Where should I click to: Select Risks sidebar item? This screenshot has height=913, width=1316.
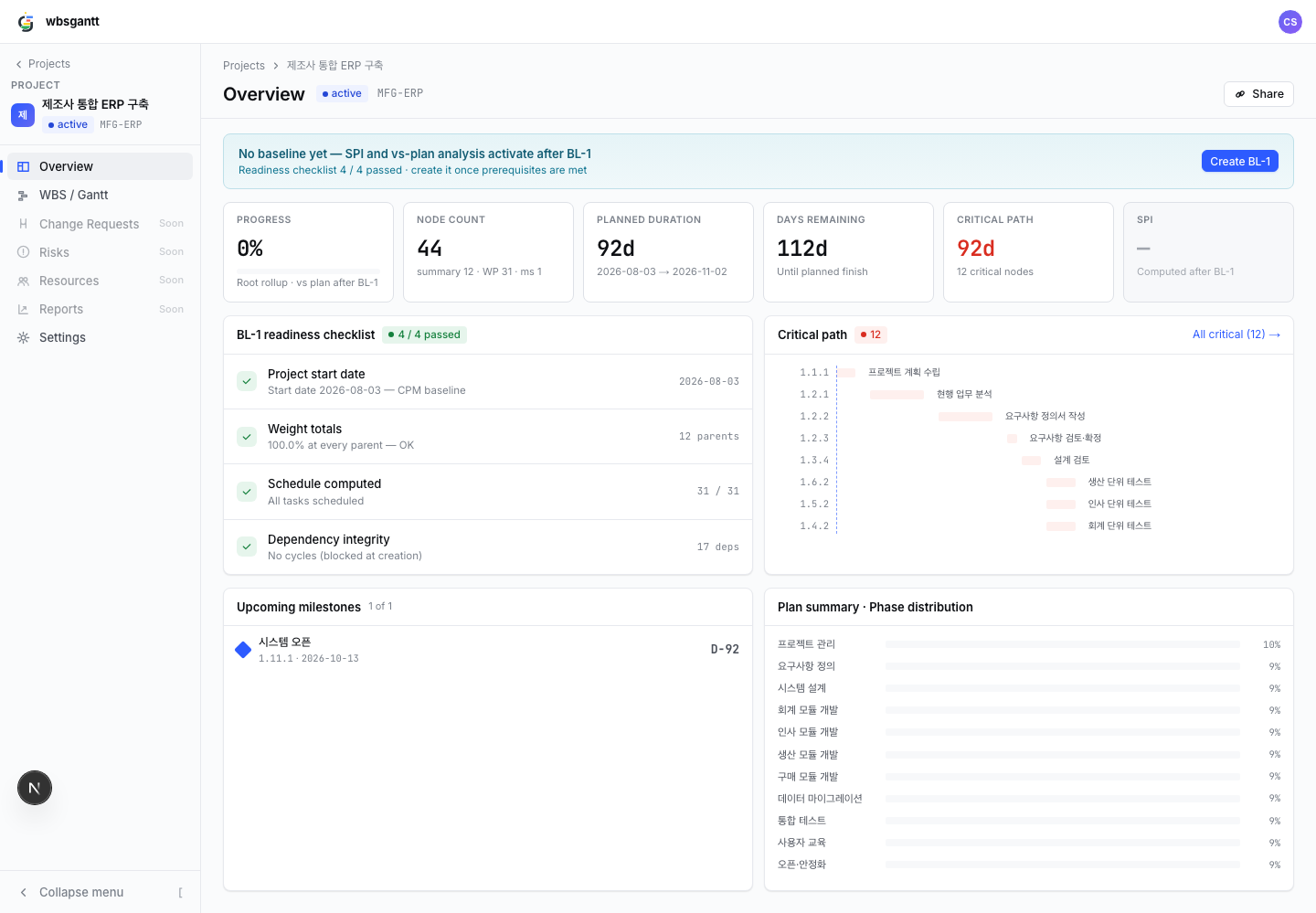[x=100, y=252]
